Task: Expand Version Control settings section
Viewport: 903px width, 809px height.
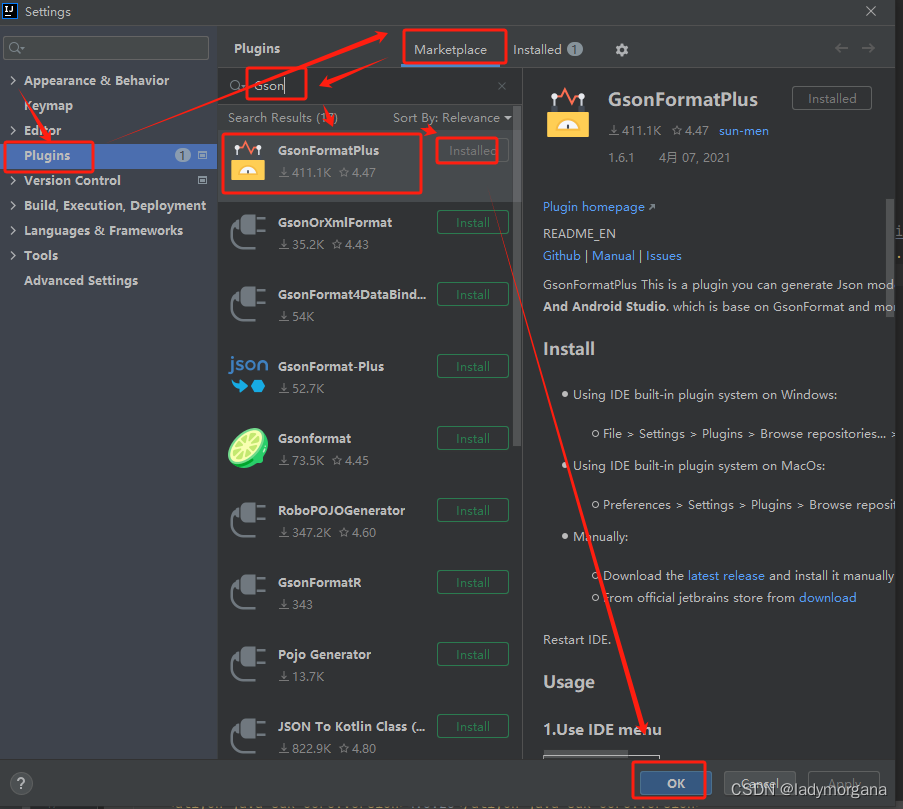Action: (13, 180)
